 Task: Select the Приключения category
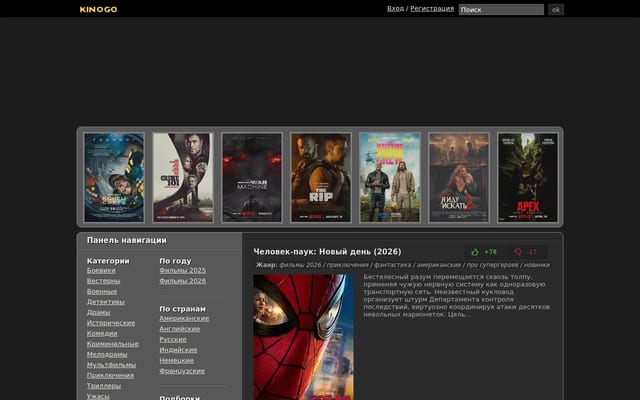(110, 376)
